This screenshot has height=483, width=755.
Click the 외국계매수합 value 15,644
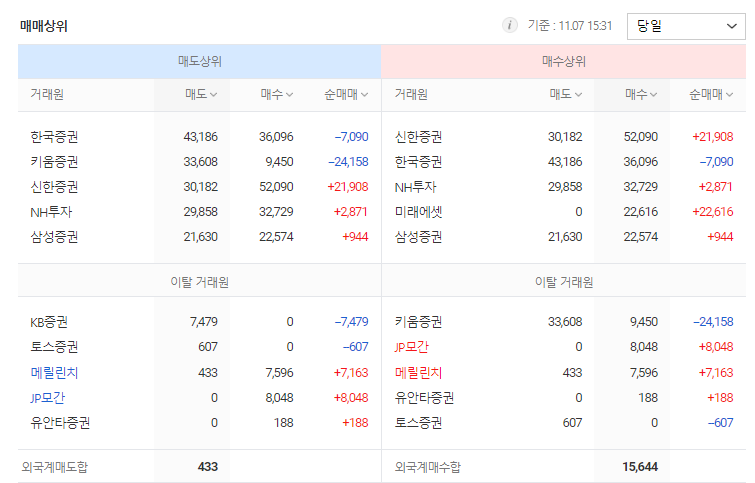tap(640, 467)
